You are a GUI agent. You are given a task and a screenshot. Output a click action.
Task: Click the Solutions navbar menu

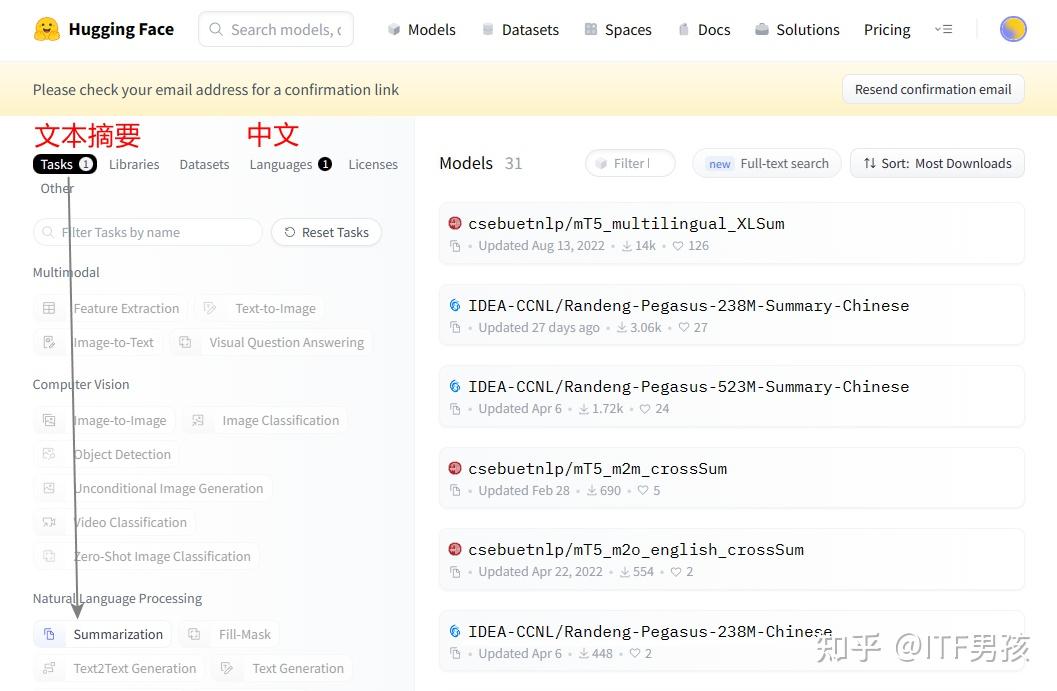797,30
